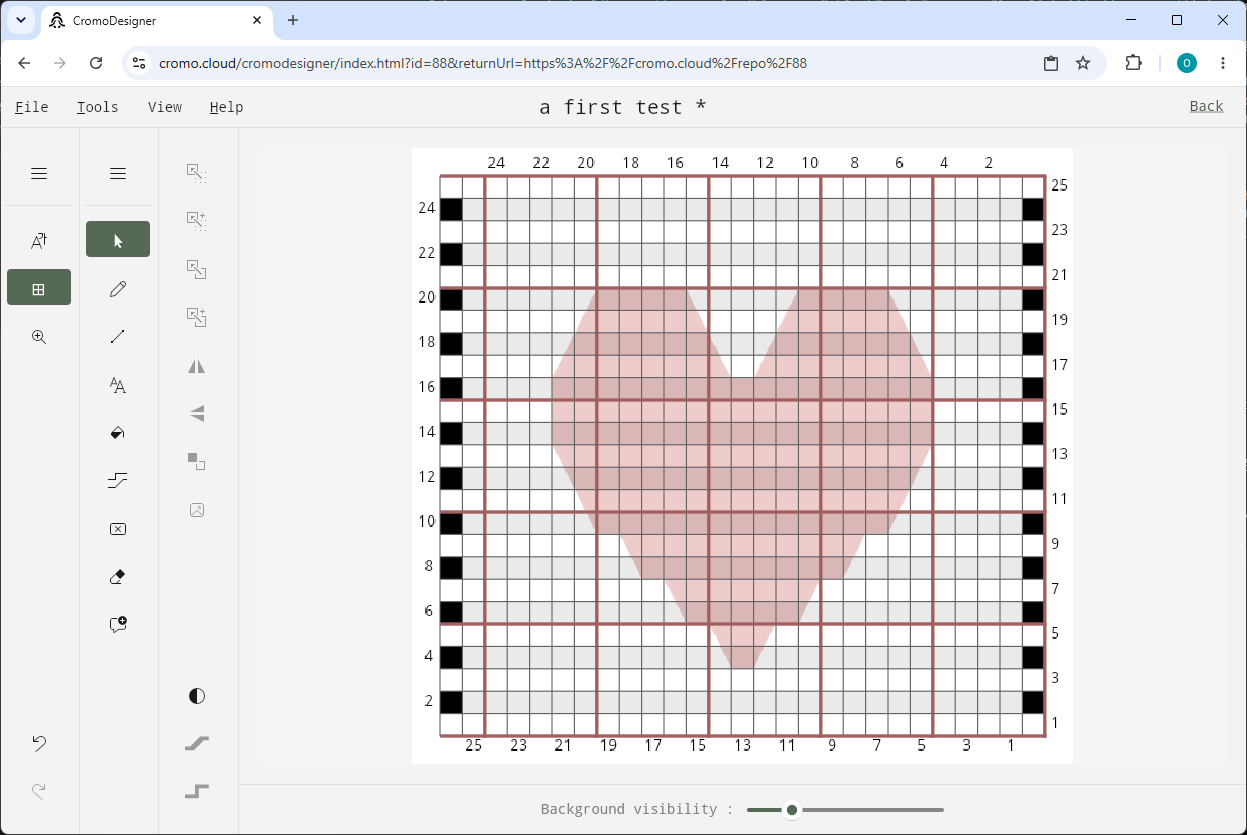1247x835 pixels.
Task: Open the Chrome three-dot menu
Action: click(x=1223, y=63)
